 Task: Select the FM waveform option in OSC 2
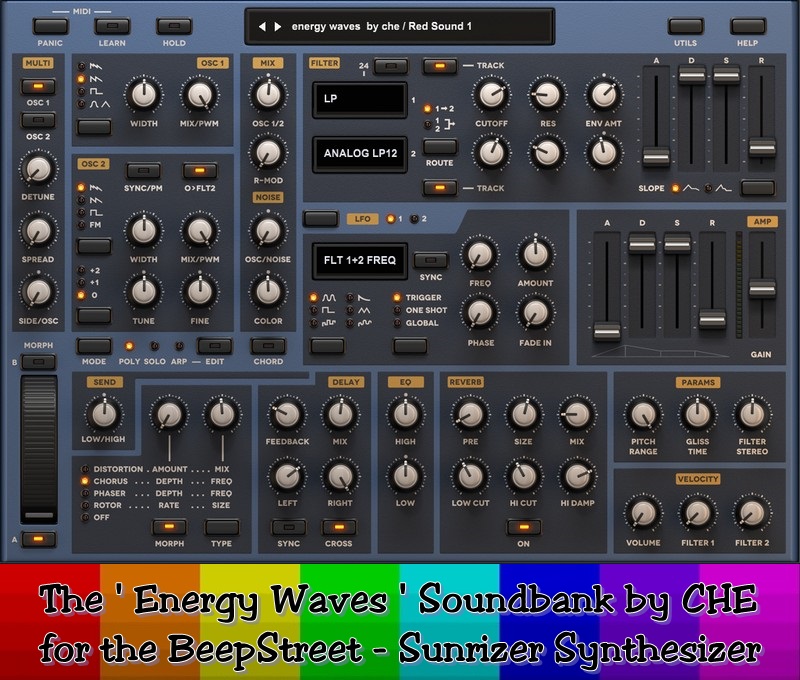click(82, 224)
